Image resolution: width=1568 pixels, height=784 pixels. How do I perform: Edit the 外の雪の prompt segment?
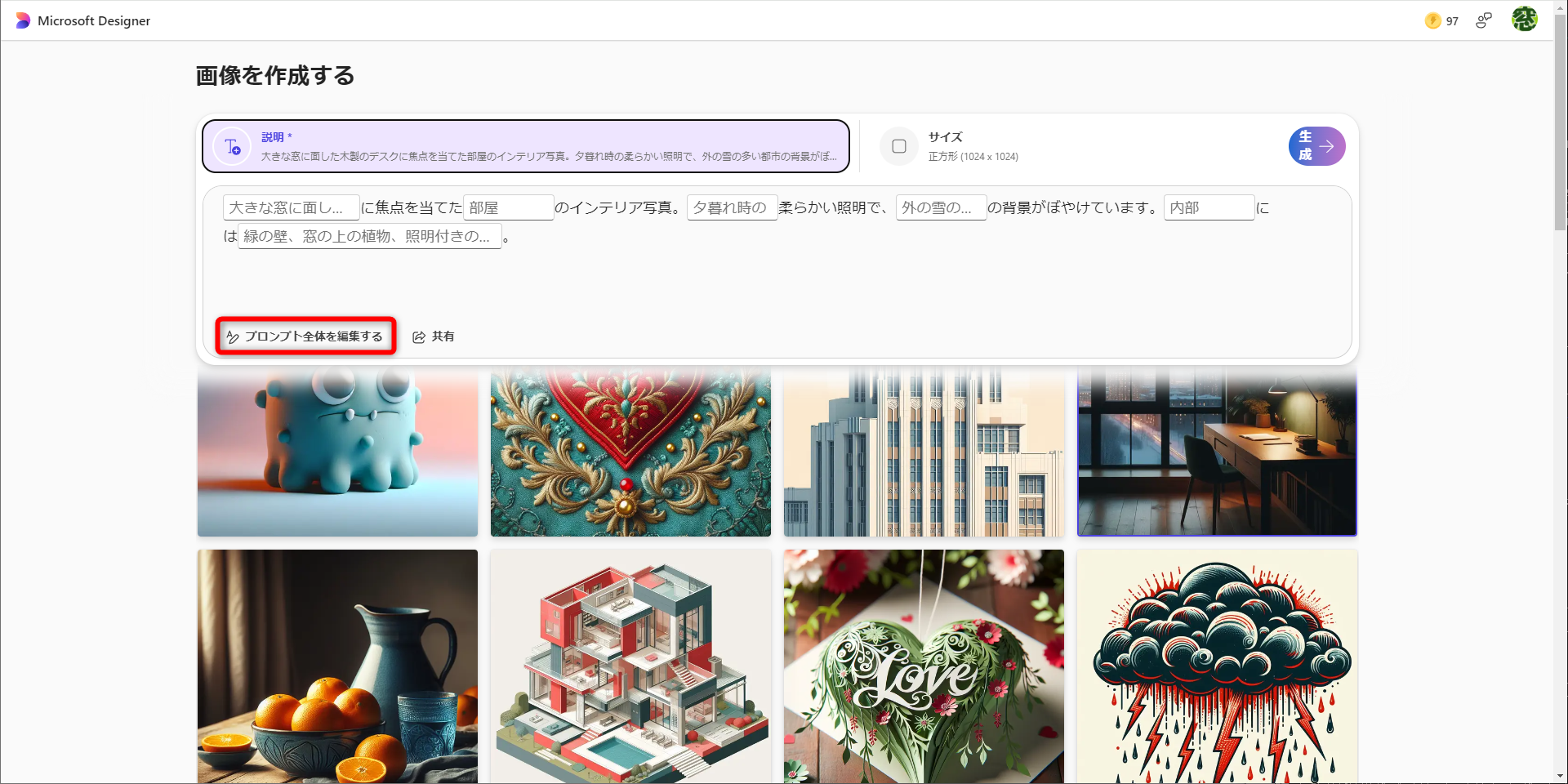tap(940, 207)
